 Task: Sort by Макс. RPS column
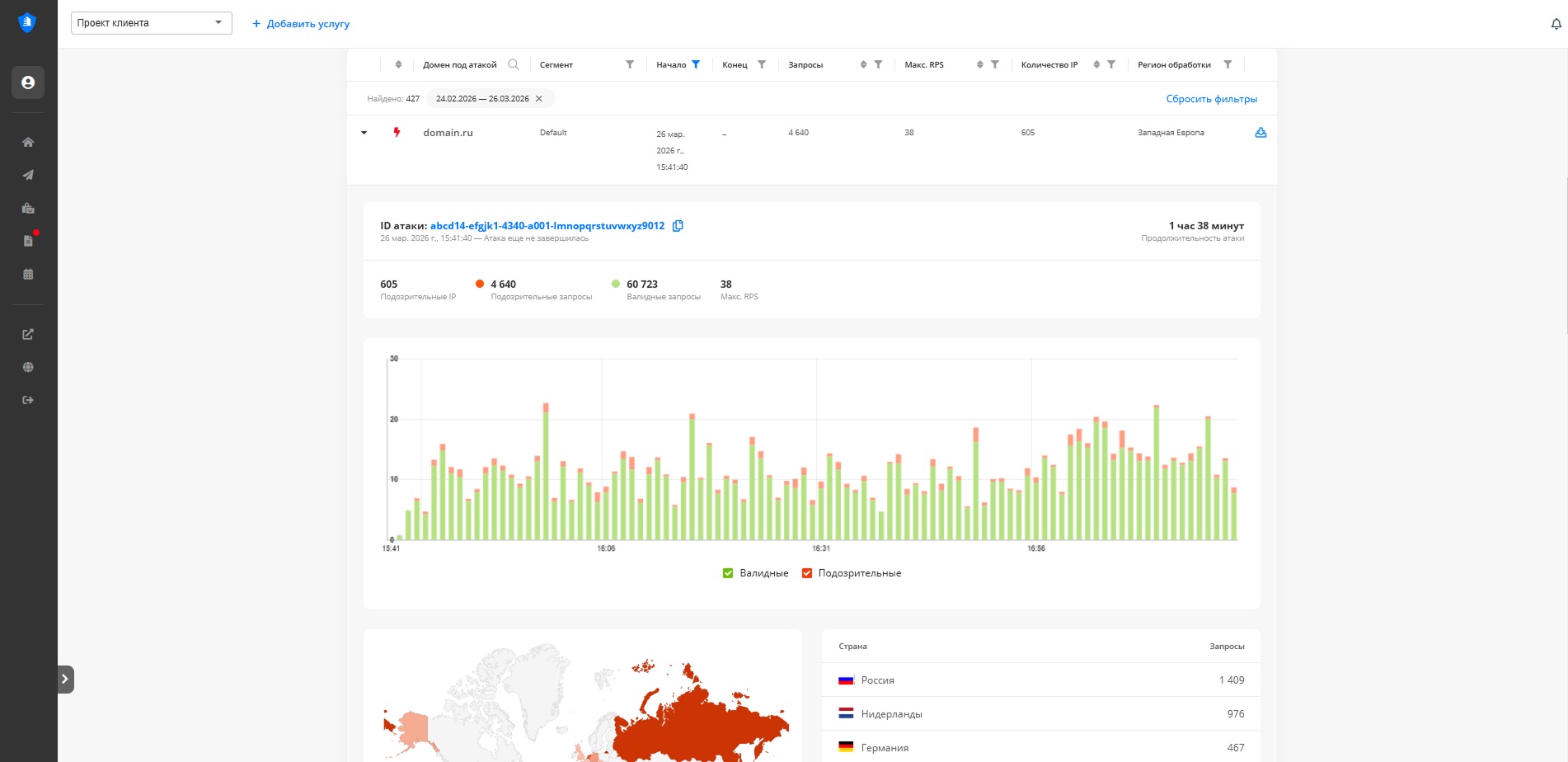(980, 64)
